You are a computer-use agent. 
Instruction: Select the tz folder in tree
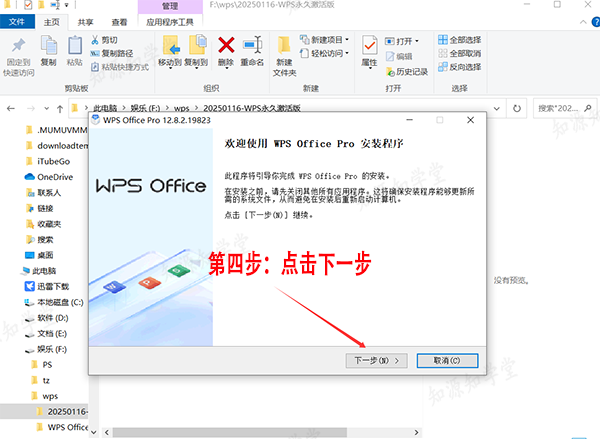point(40,380)
